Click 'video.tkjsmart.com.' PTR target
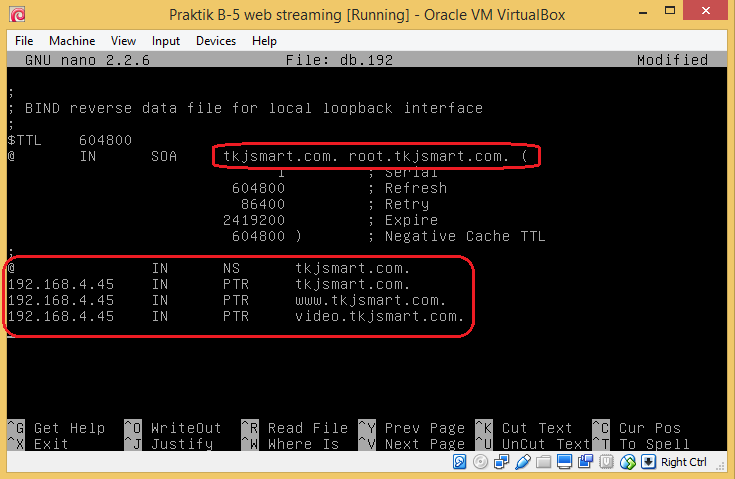This screenshot has height=479, width=735. 379,316
